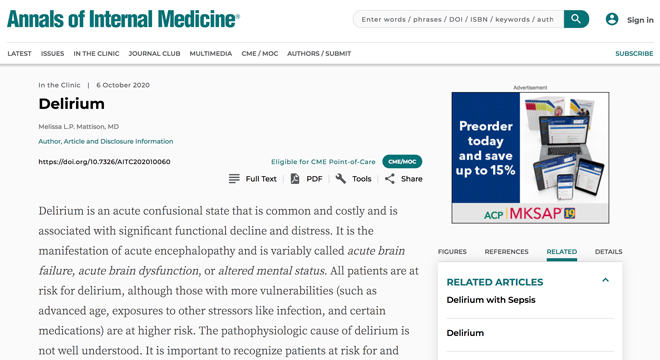Click the MKSAP 19 advertisement banner

530,158
